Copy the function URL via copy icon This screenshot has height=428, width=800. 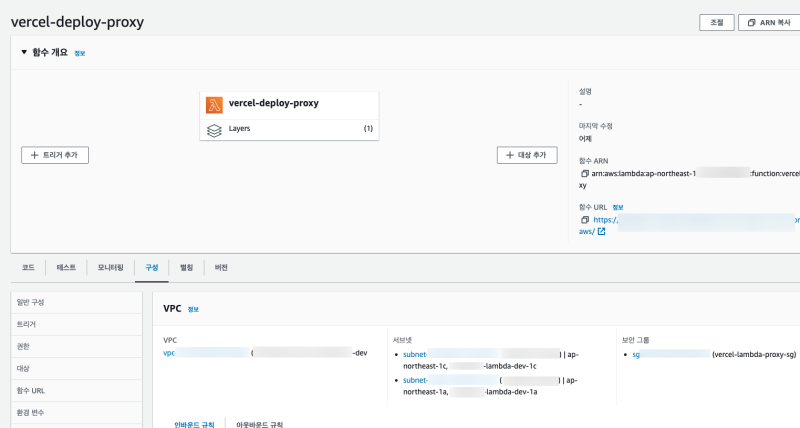tap(585, 220)
